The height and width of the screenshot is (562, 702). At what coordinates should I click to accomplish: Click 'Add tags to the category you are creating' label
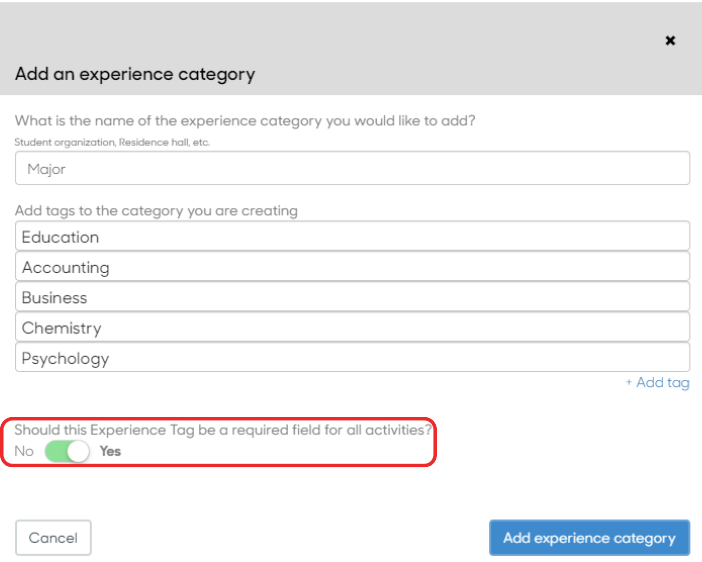[156, 210]
